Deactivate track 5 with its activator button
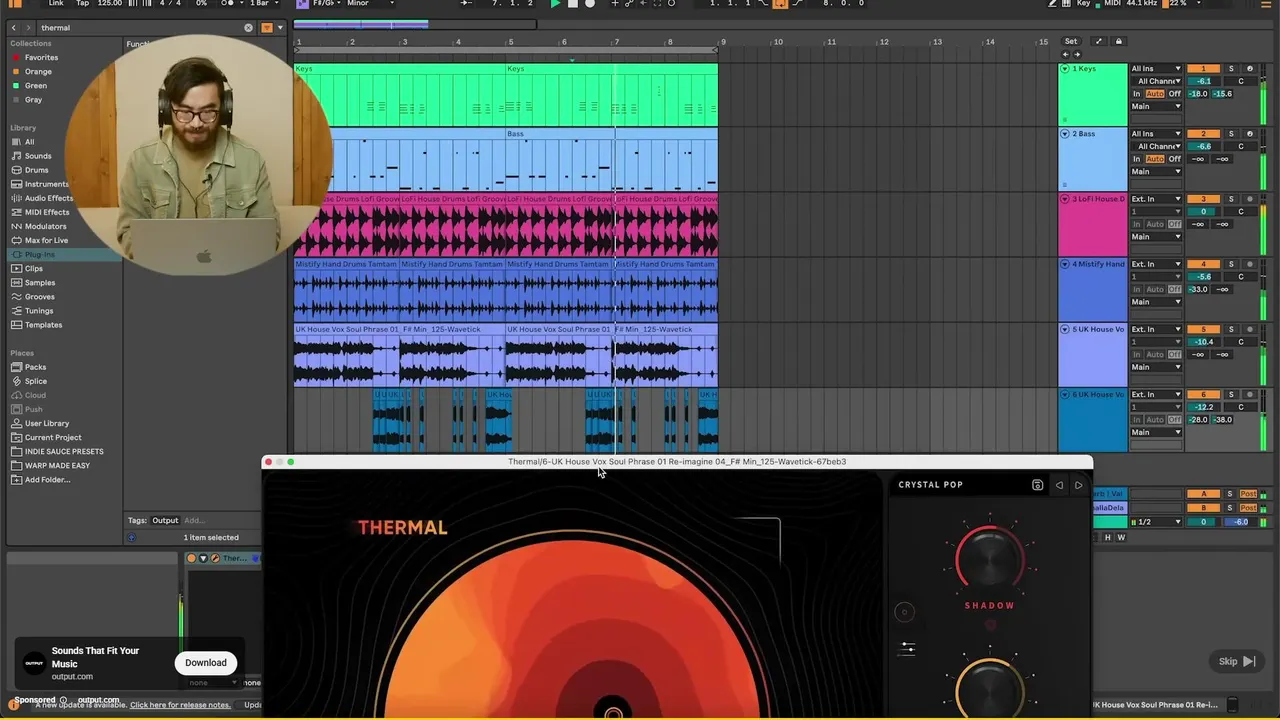 (1203, 329)
